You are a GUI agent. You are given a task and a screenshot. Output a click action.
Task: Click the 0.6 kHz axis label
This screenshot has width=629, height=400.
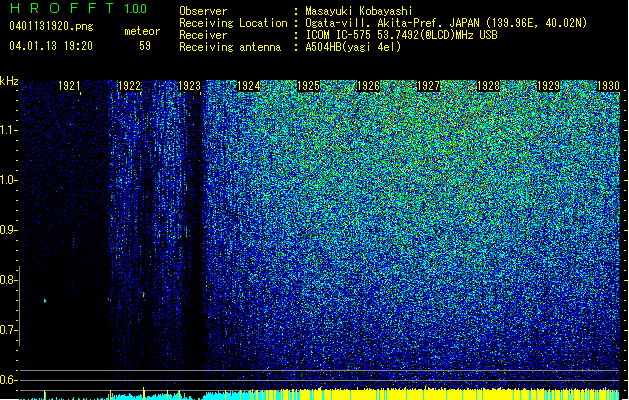pyautogui.click(x=8, y=380)
